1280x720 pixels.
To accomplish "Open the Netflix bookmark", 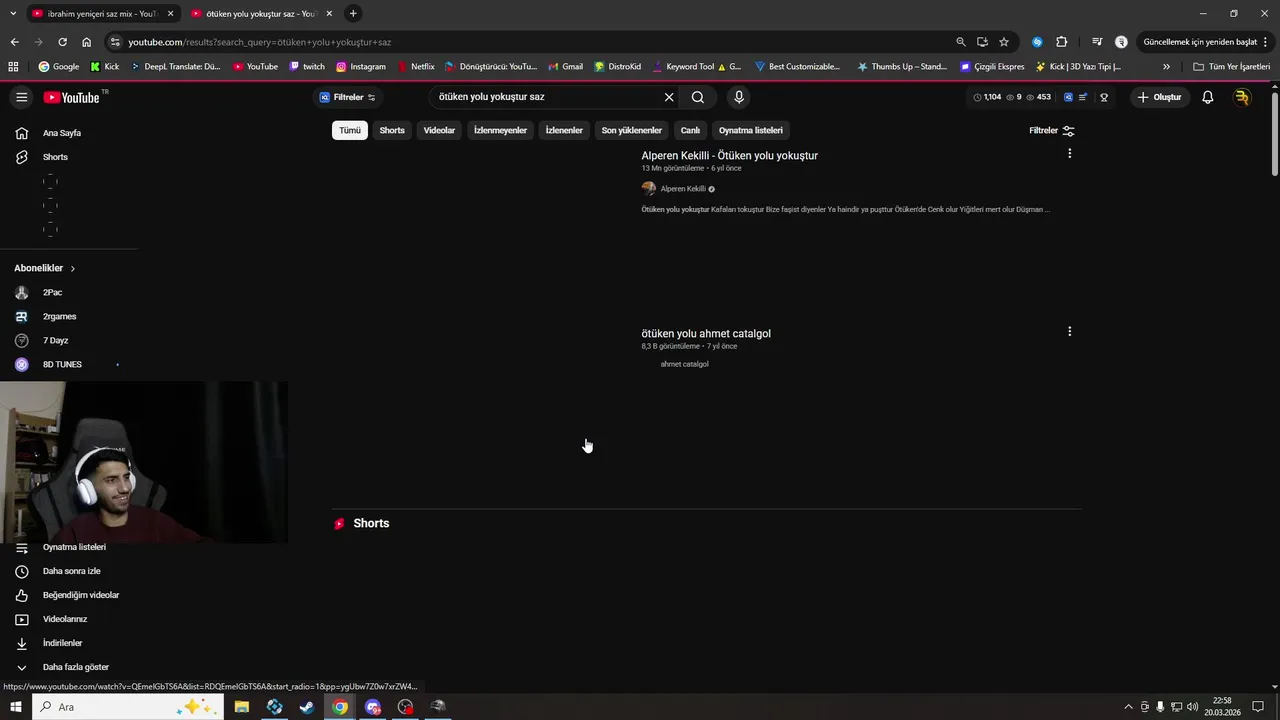I will click(416, 67).
